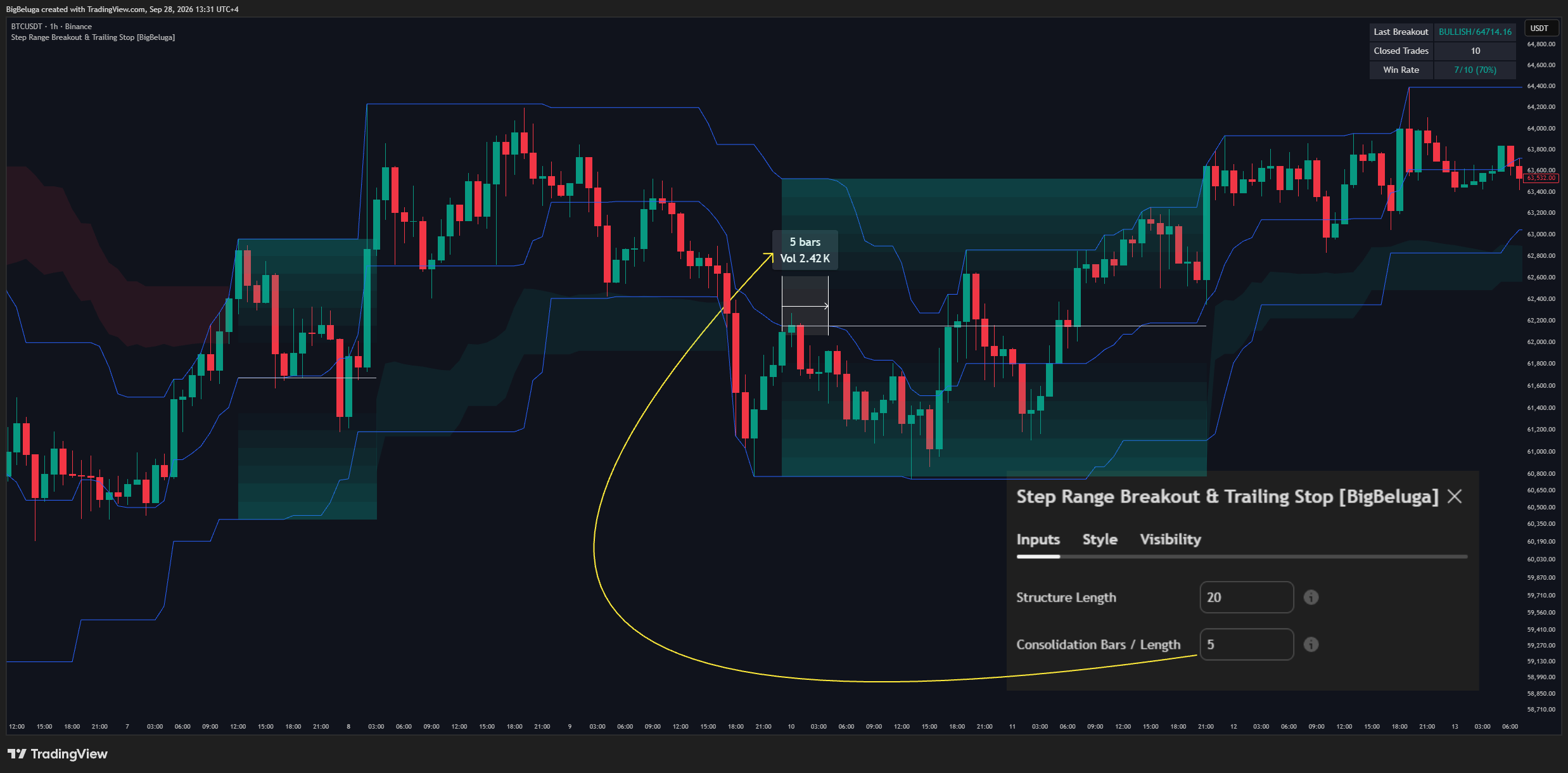Click the Structure Length setting label
The height and width of the screenshot is (773, 1568).
pyautogui.click(x=1066, y=597)
